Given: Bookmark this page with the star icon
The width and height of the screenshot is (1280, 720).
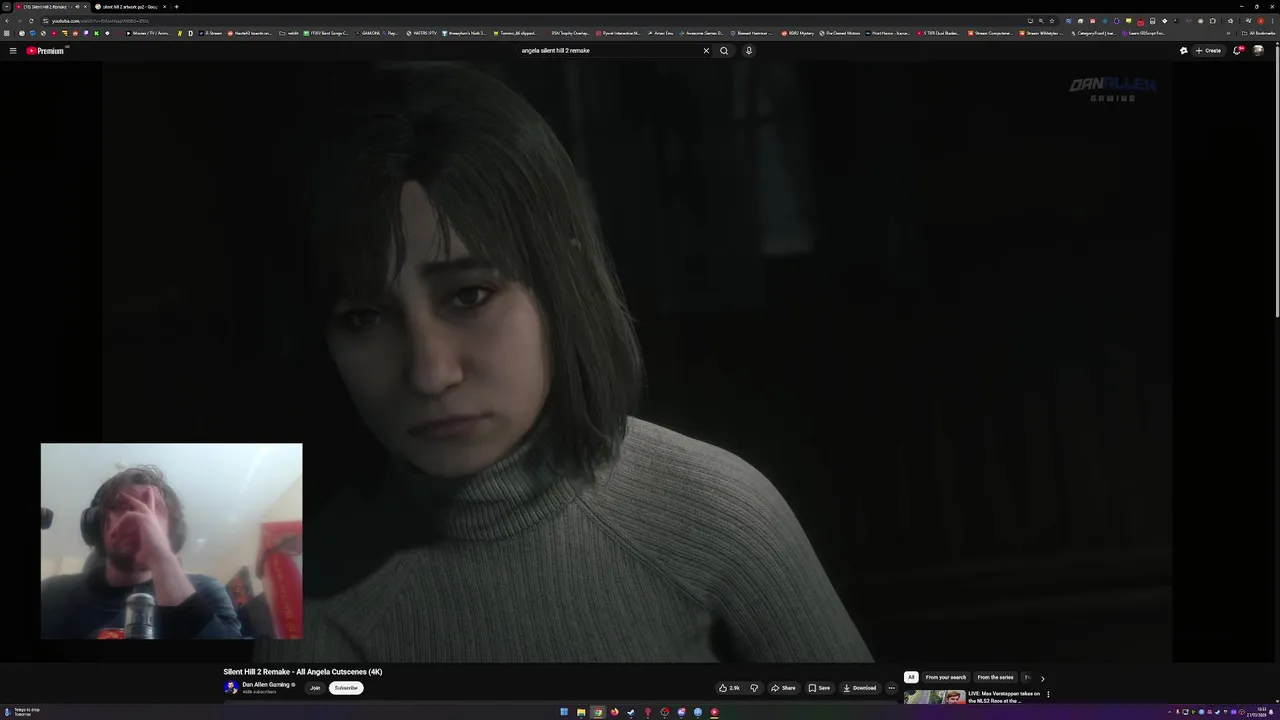Looking at the screenshot, I should (x=1051, y=21).
